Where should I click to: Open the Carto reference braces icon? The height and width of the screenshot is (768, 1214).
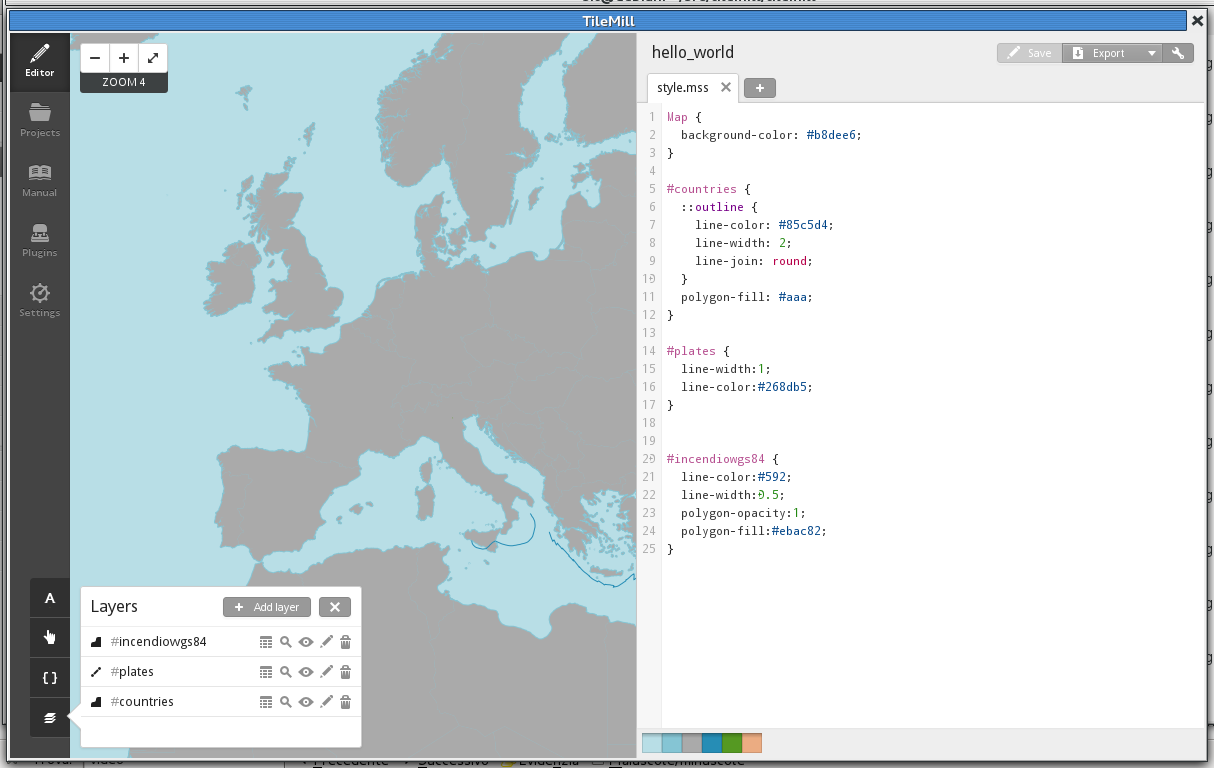tap(50, 677)
